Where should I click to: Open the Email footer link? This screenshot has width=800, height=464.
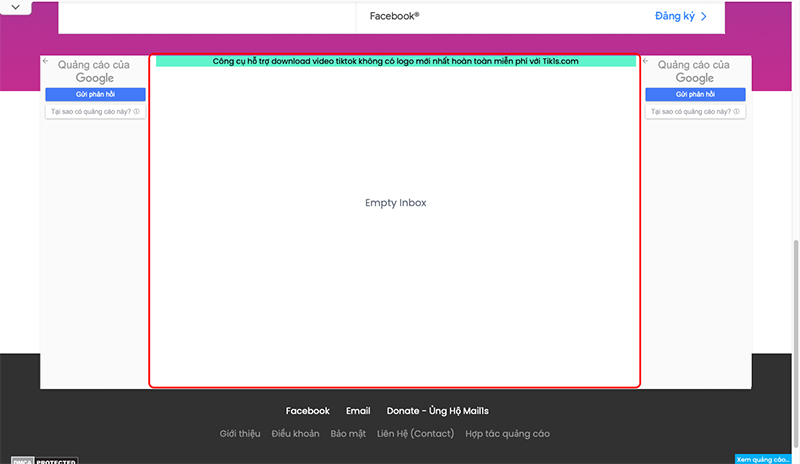[358, 411]
